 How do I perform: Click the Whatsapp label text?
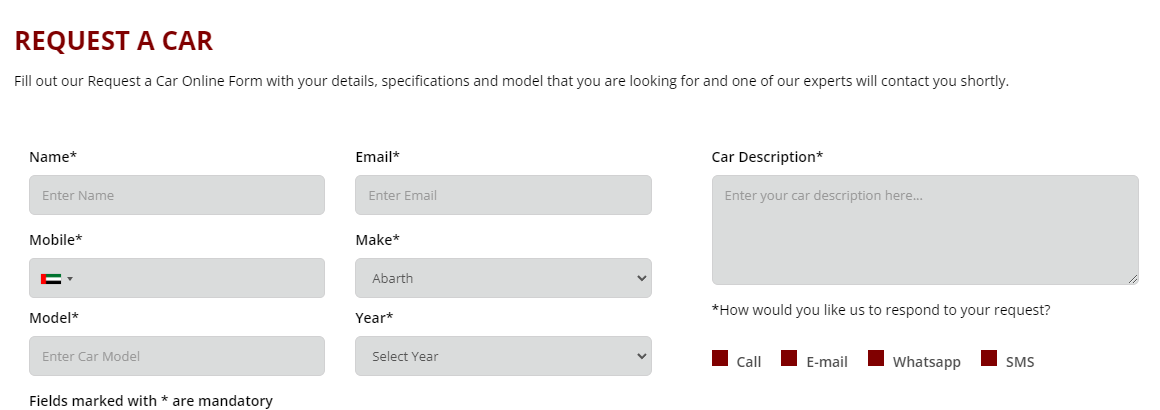click(926, 362)
